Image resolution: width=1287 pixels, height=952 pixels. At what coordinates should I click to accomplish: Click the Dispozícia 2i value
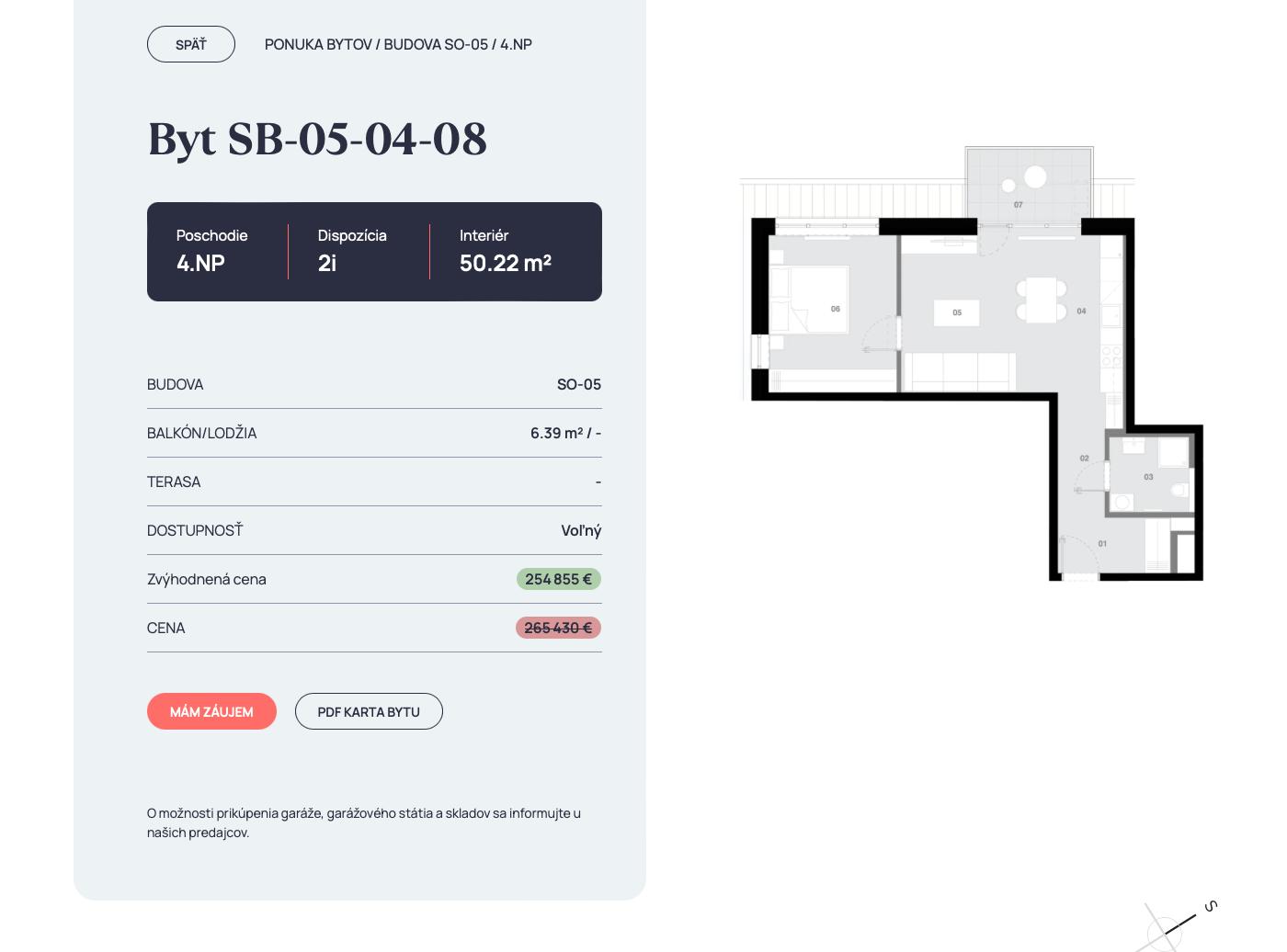[327, 264]
